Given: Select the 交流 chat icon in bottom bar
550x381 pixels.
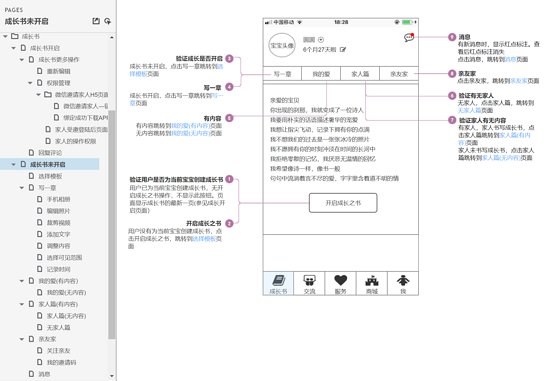Looking at the screenshot, I should point(309,280).
